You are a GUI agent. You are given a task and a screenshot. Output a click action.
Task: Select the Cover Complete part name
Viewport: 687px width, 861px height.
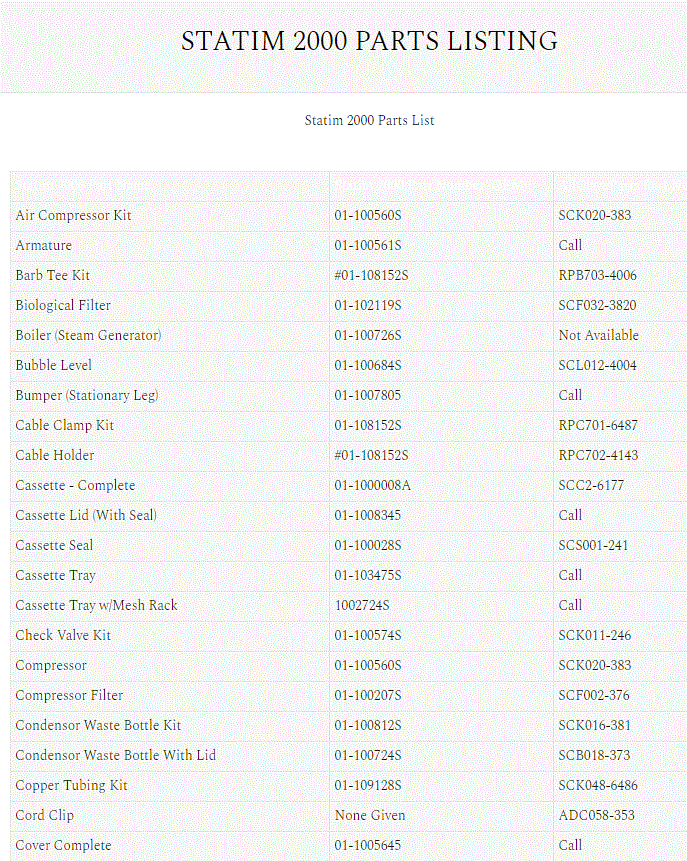[63, 845]
